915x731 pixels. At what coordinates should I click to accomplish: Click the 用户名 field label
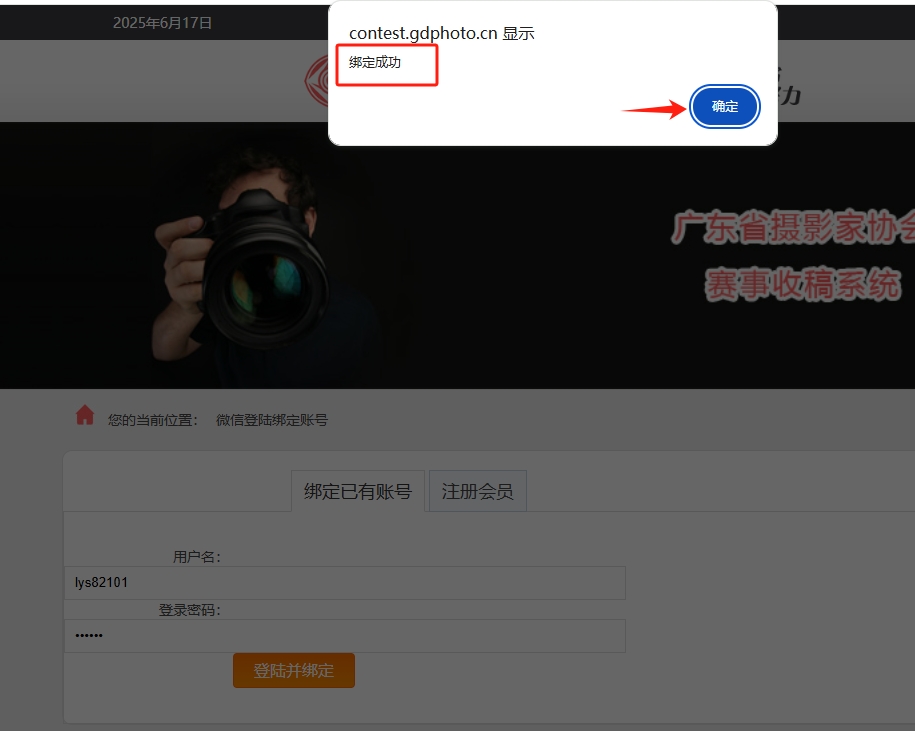[x=197, y=557]
